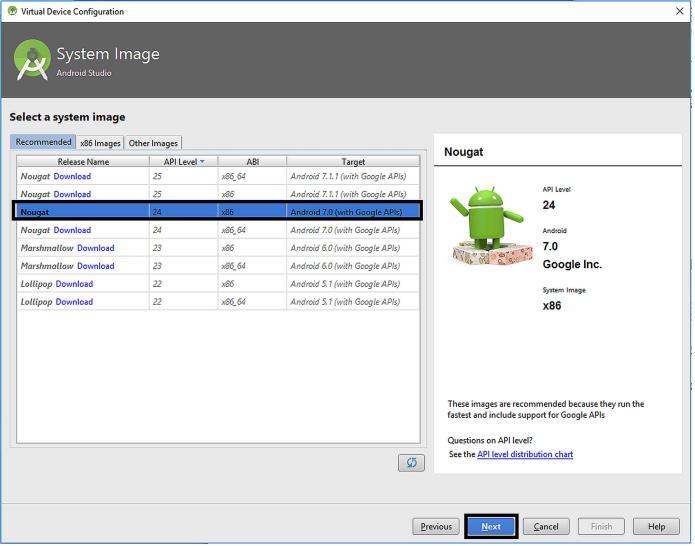
Task: Open the API level distribution chart link
Action: [x=525, y=454]
